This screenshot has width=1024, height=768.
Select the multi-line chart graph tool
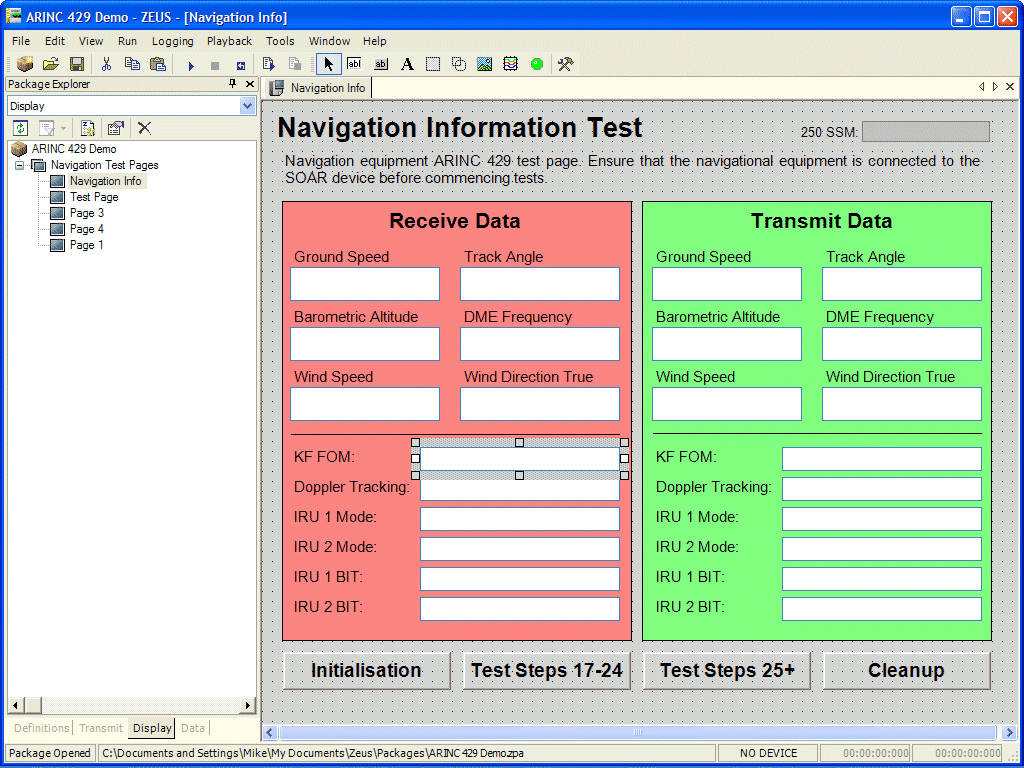pyautogui.click(x=511, y=64)
